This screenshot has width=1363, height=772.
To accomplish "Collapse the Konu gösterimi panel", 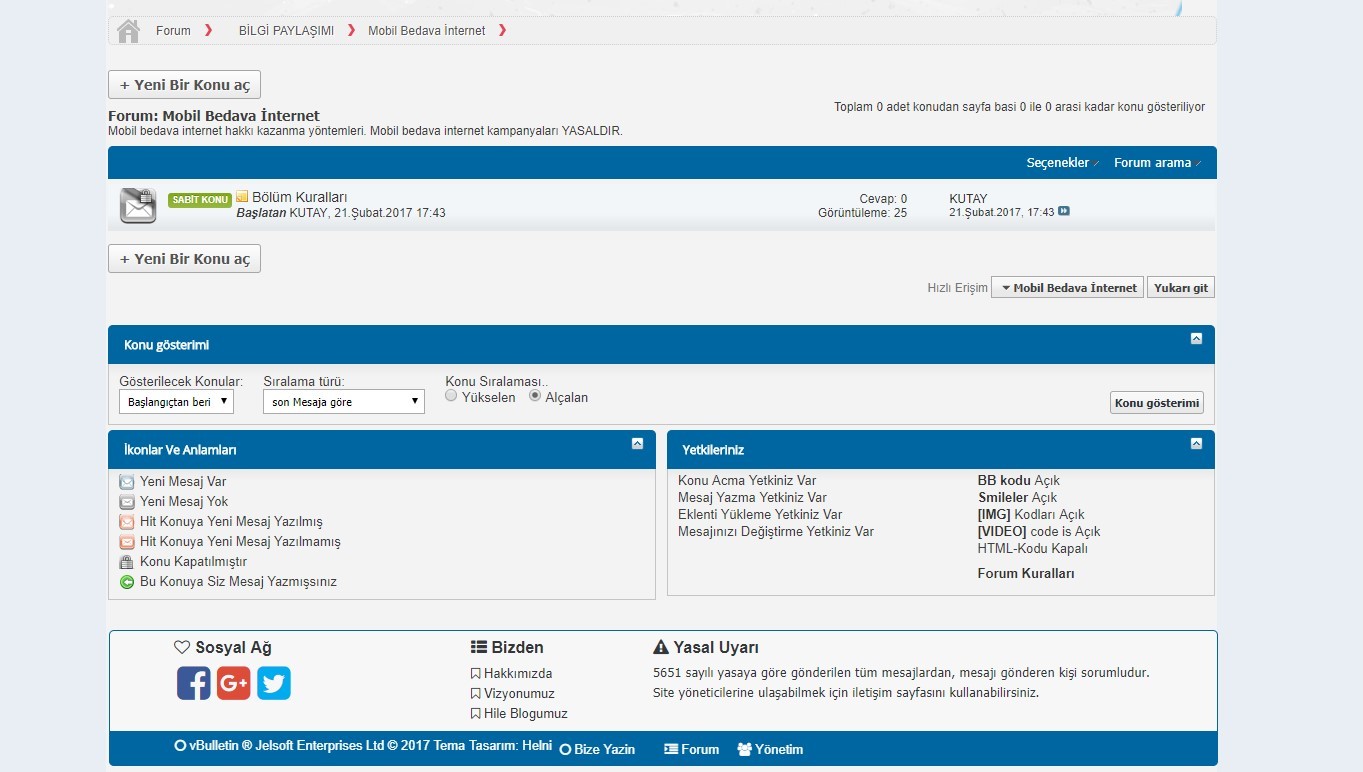I will coord(1196,339).
